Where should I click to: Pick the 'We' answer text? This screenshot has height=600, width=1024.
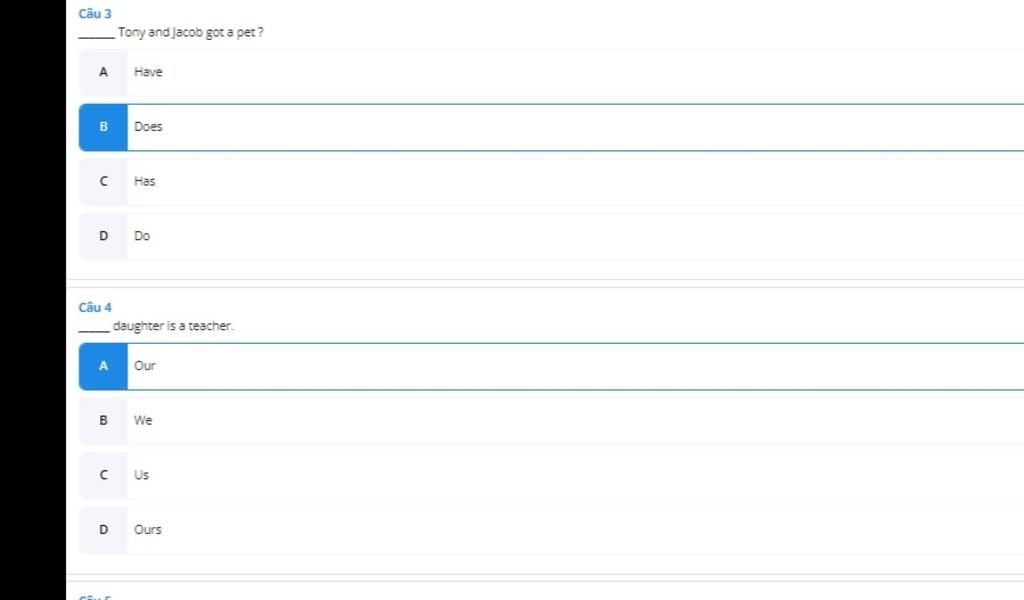tap(143, 420)
